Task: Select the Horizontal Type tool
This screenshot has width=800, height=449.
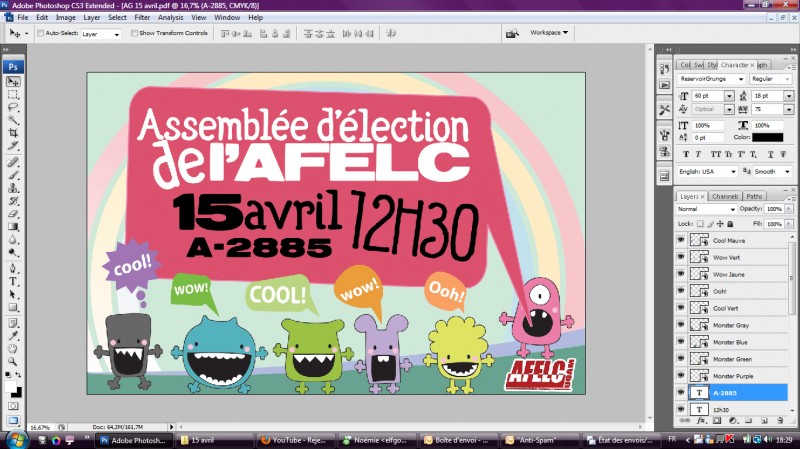Action: click(x=13, y=282)
